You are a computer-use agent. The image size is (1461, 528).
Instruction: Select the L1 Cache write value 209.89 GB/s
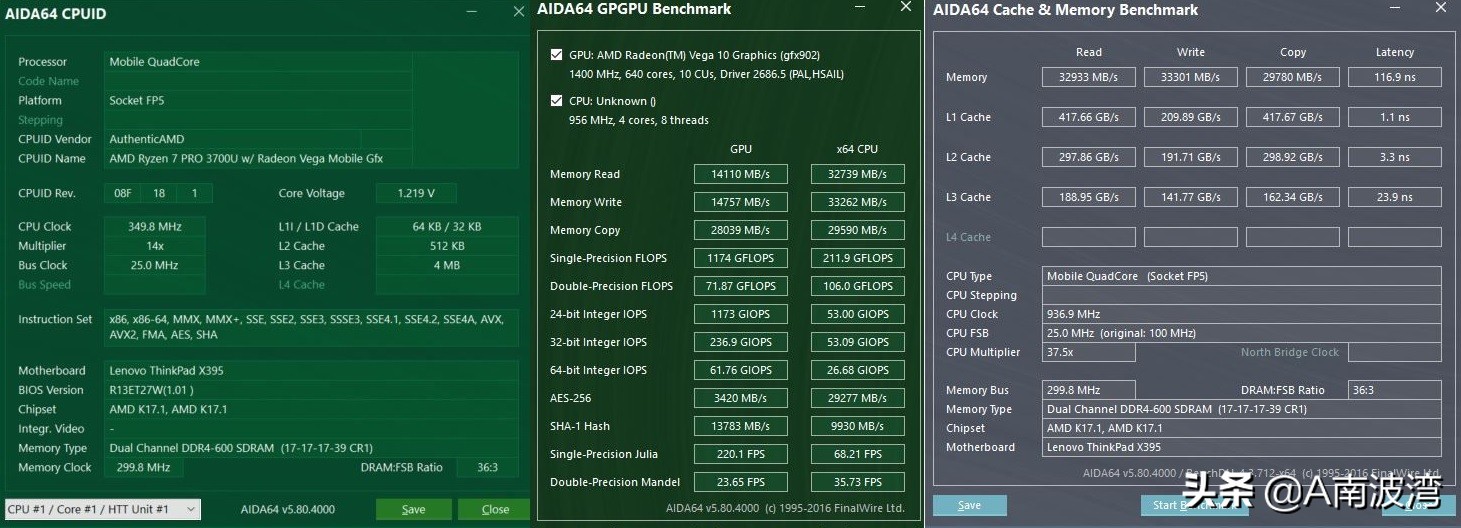point(1190,117)
